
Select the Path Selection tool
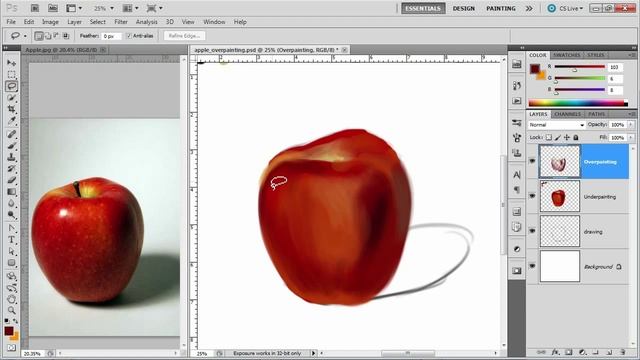[x=11, y=251]
